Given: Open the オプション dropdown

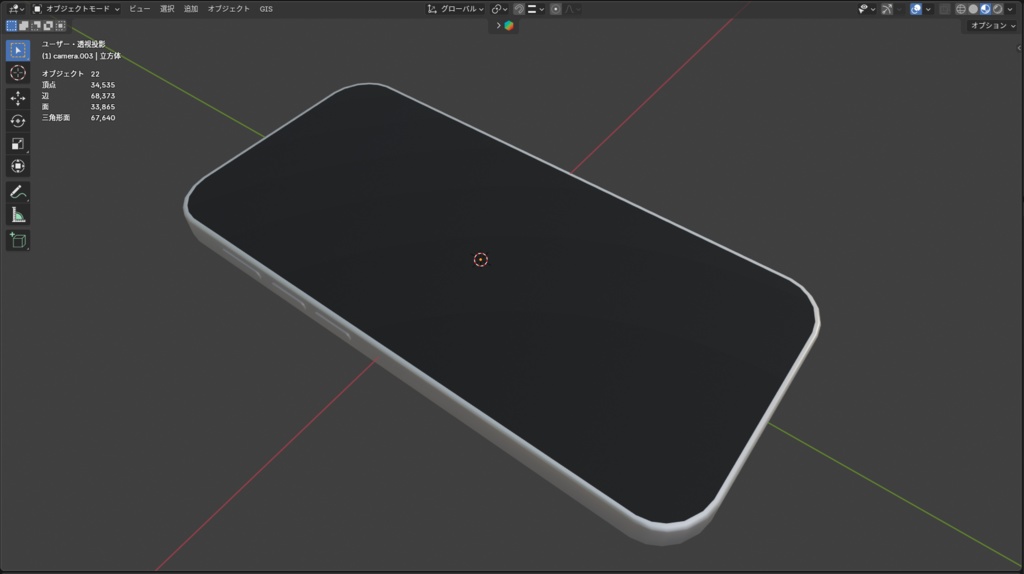Looking at the screenshot, I should coord(993,25).
